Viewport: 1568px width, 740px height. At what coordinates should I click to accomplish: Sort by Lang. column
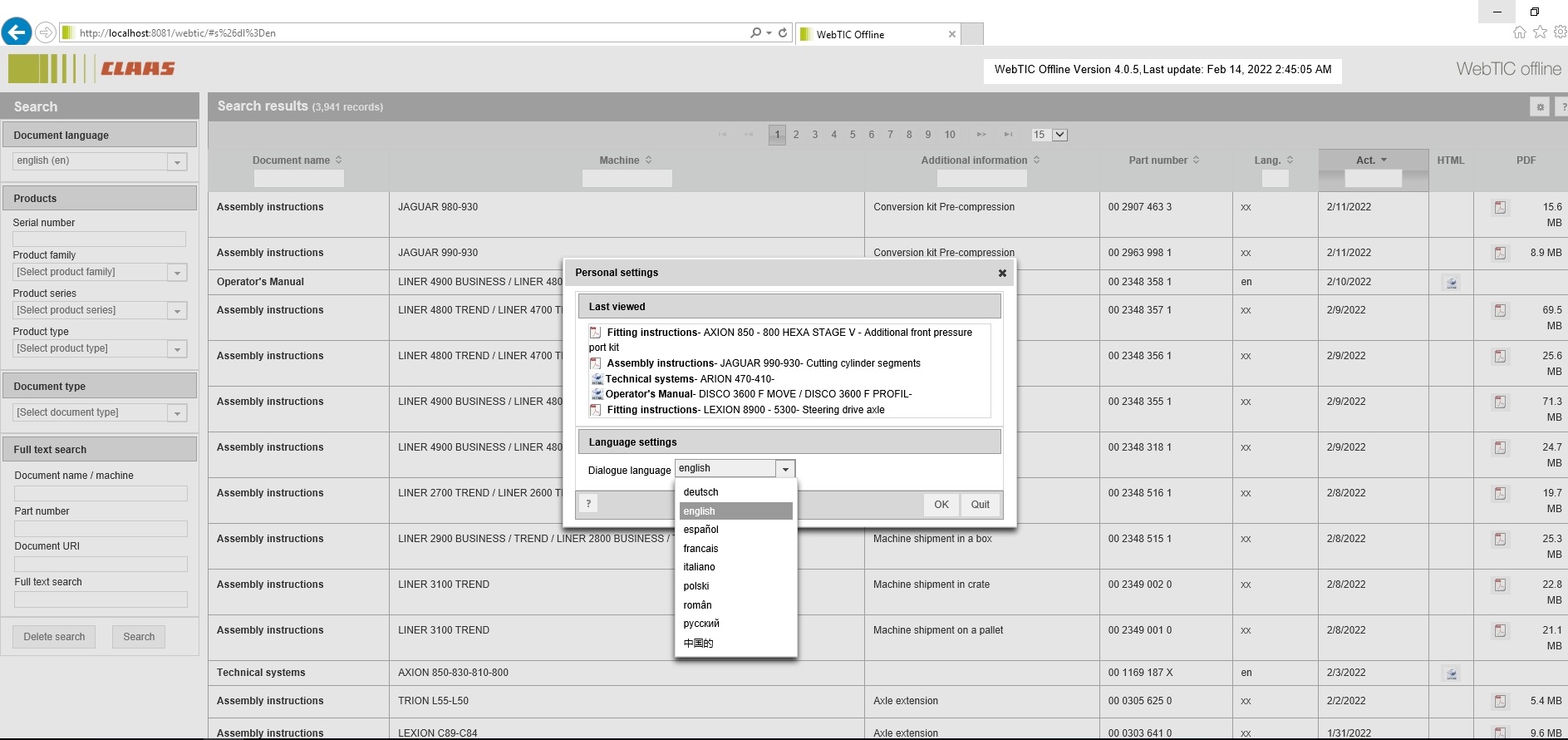1274,160
